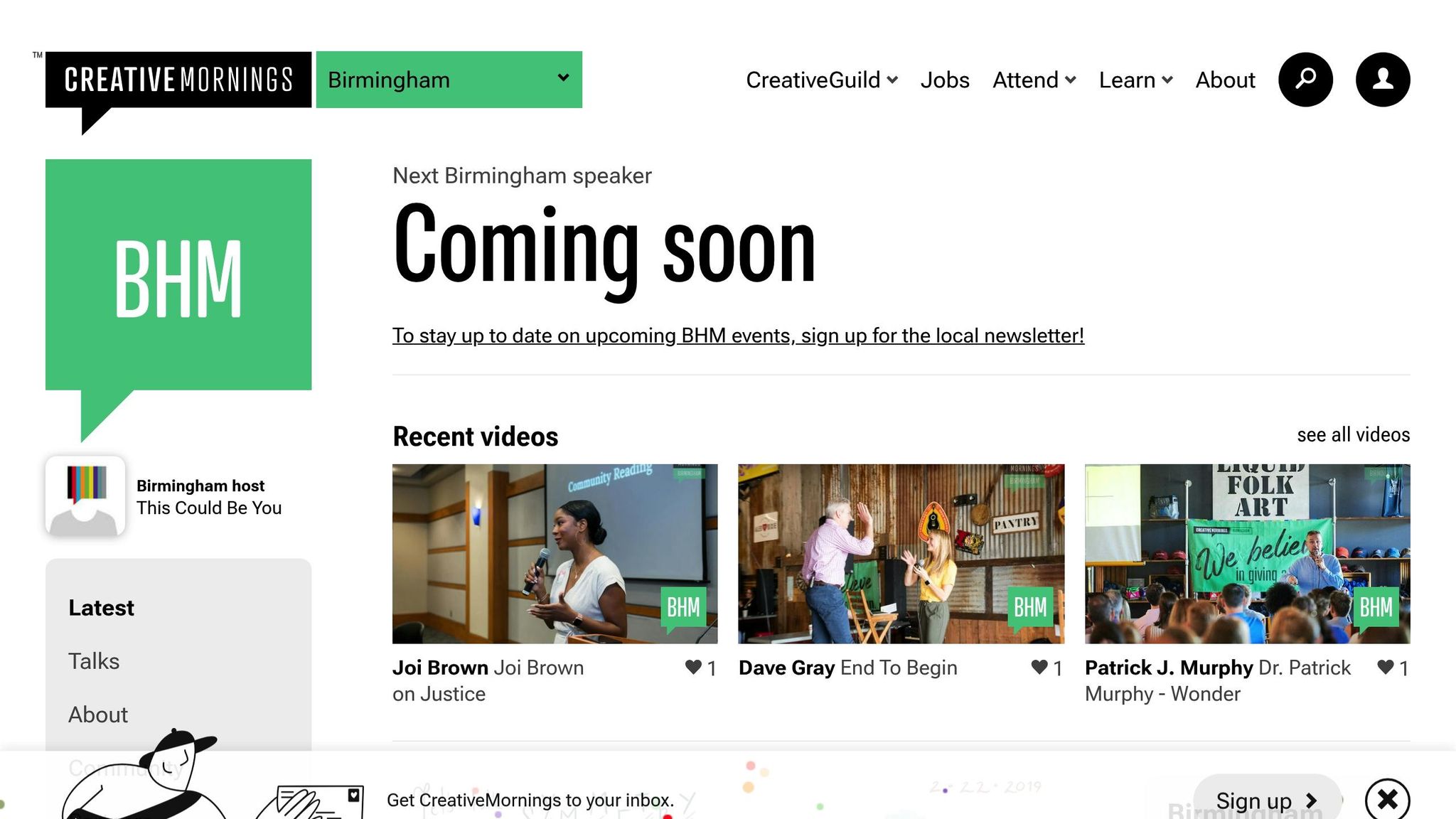Click This Could Be You host text
Image resolution: width=1456 pixels, height=819 pixels.
coord(209,508)
